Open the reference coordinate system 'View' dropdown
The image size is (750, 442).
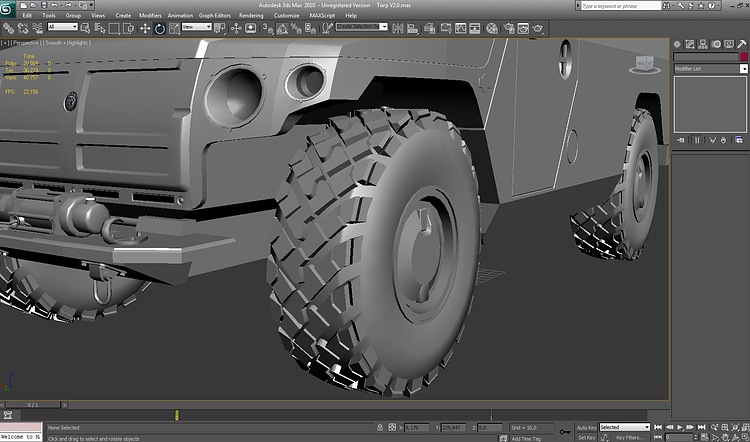(x=197, y=27)
